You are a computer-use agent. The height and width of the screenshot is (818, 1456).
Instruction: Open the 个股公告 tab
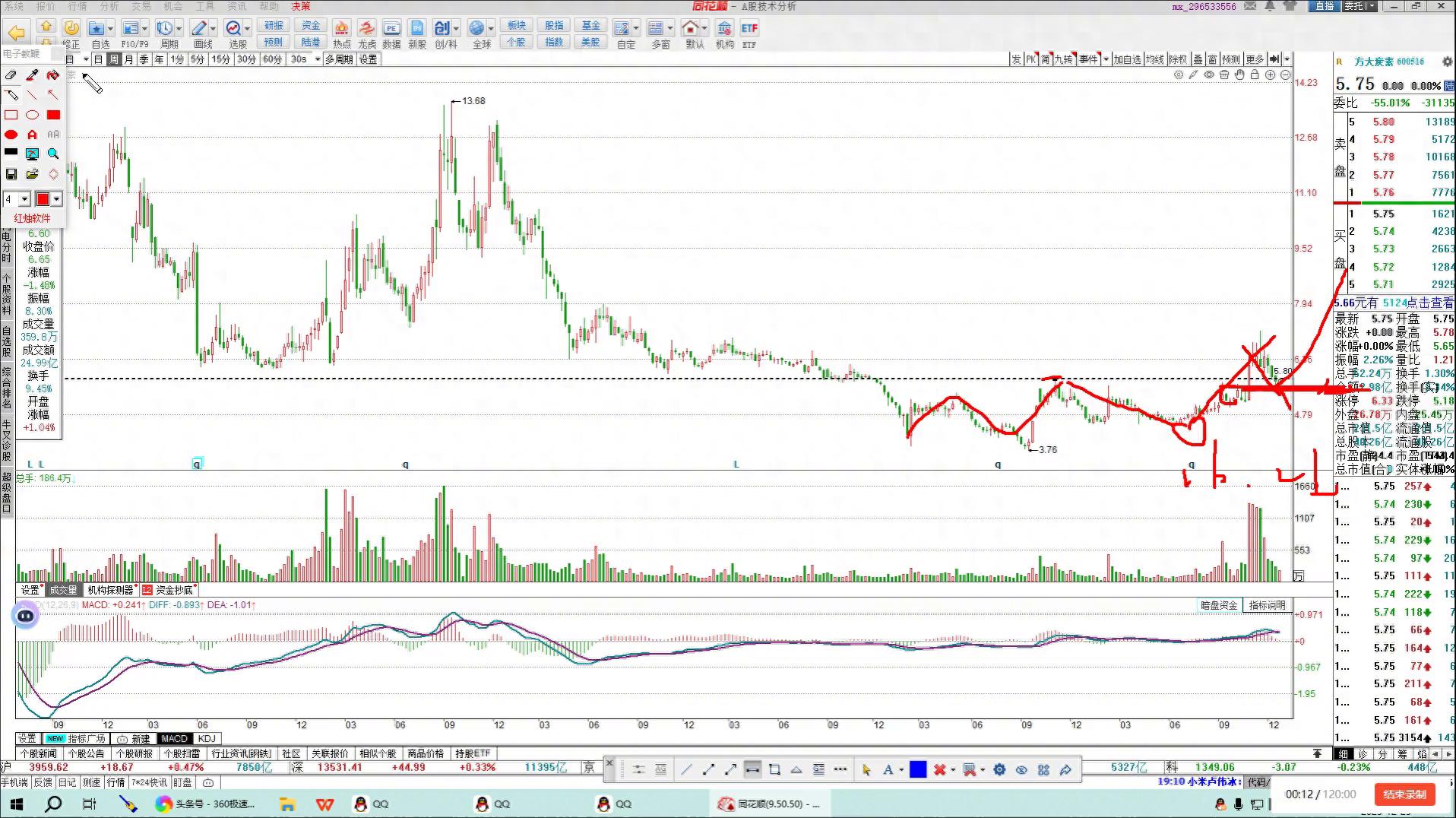[86, 753]
